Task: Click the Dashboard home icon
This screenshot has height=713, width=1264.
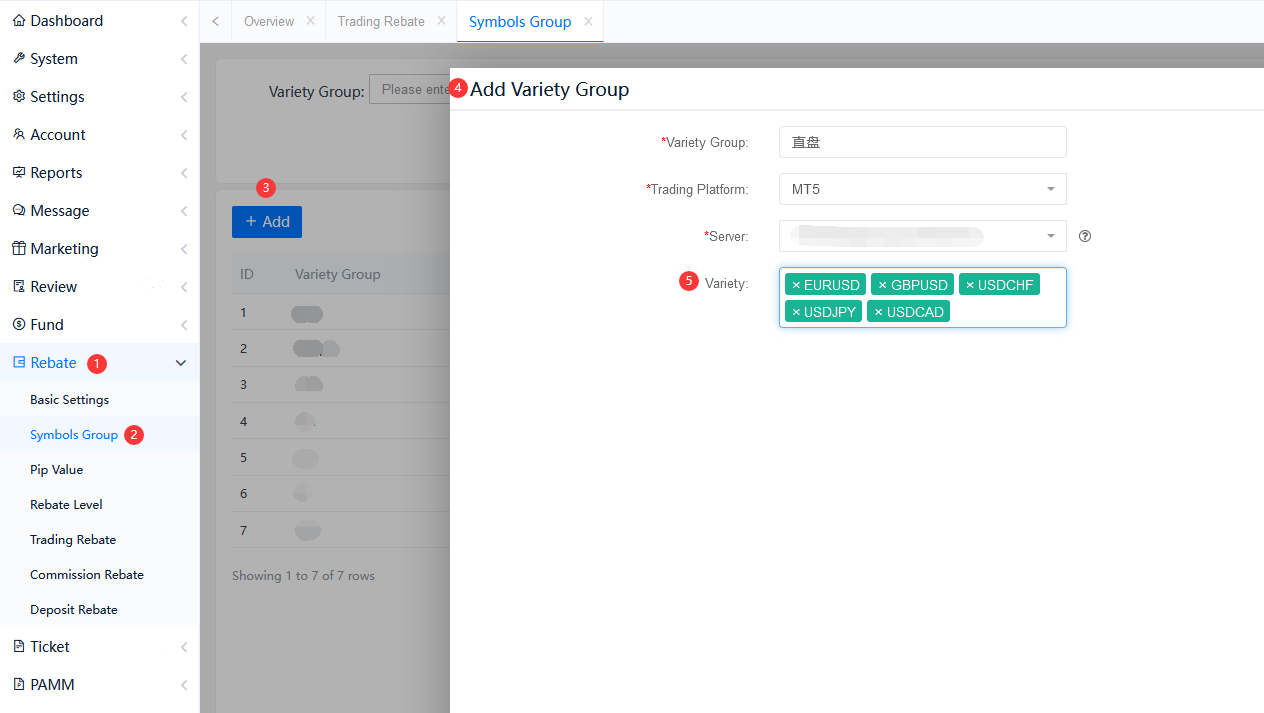Action: (19, 20)
